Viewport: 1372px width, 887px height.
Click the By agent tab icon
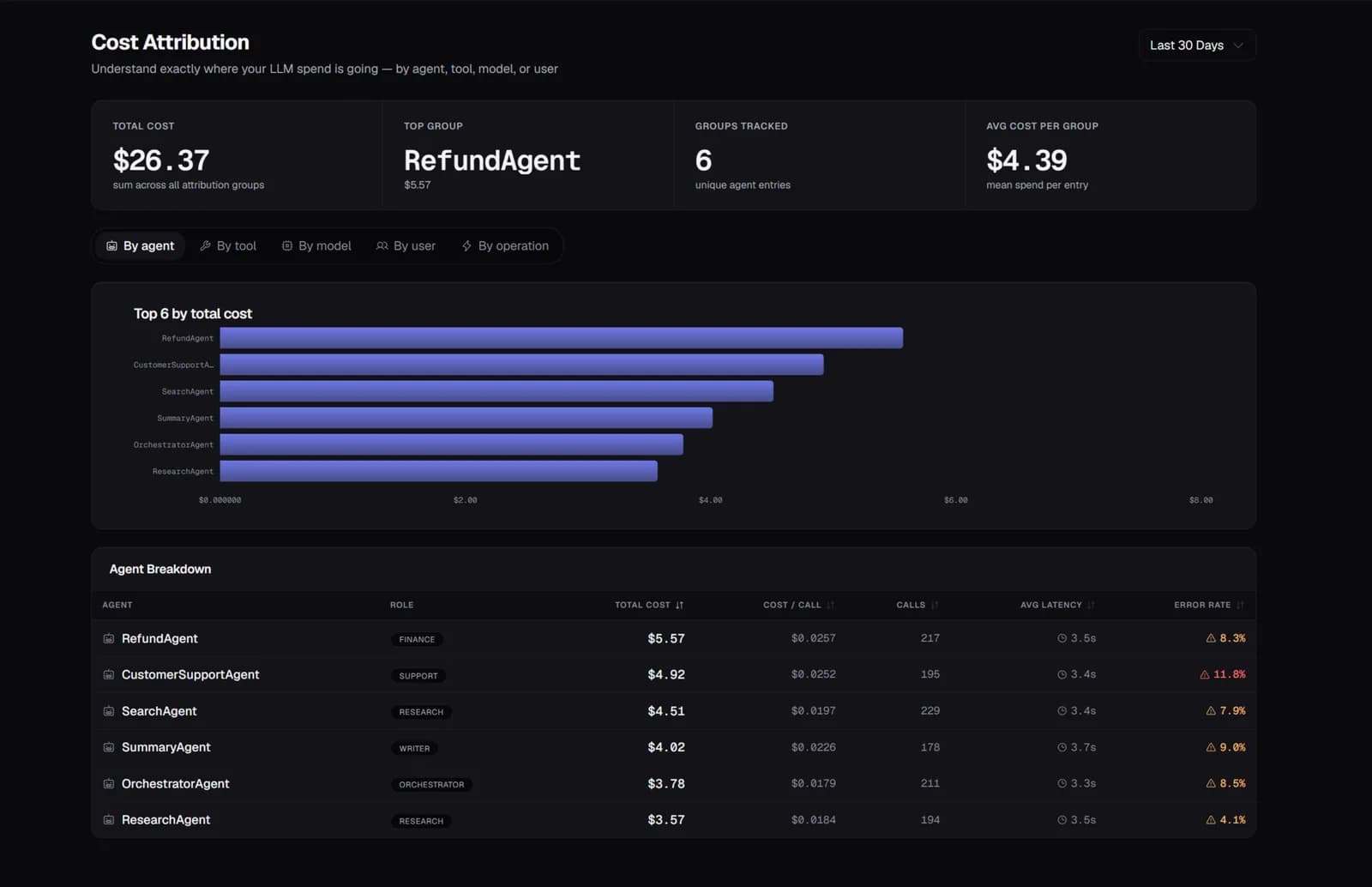coord(111,246)
